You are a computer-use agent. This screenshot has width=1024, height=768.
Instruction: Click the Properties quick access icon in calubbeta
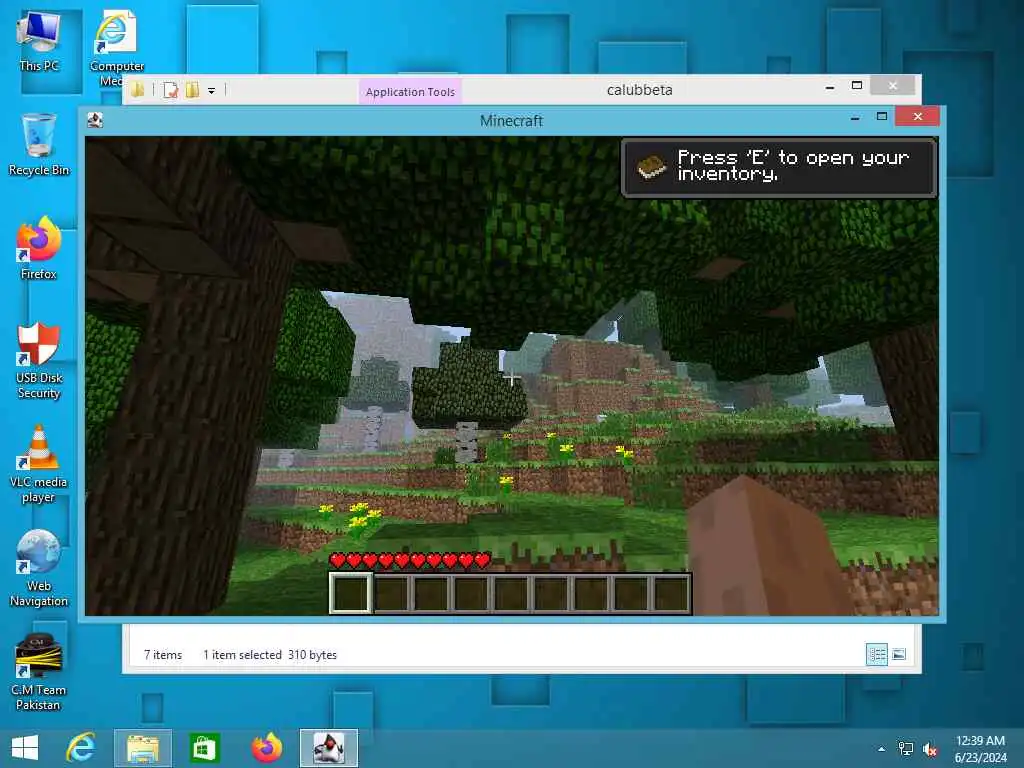coord(170,90)
